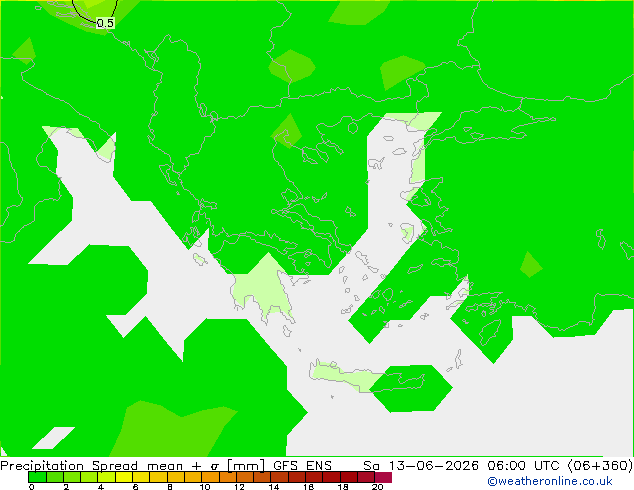Viewport: 634px width, 490px height.
Task: Click the legend scale label "14"
Action: point(274,487)
